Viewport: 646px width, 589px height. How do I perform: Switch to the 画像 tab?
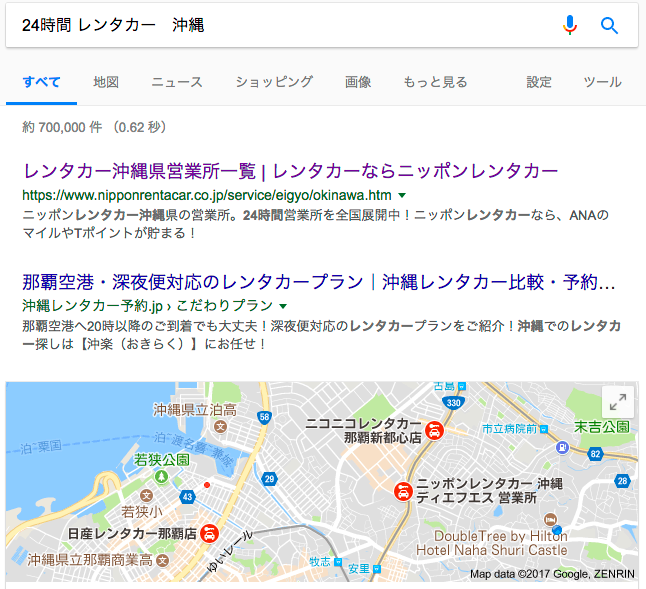coord(358,82)
